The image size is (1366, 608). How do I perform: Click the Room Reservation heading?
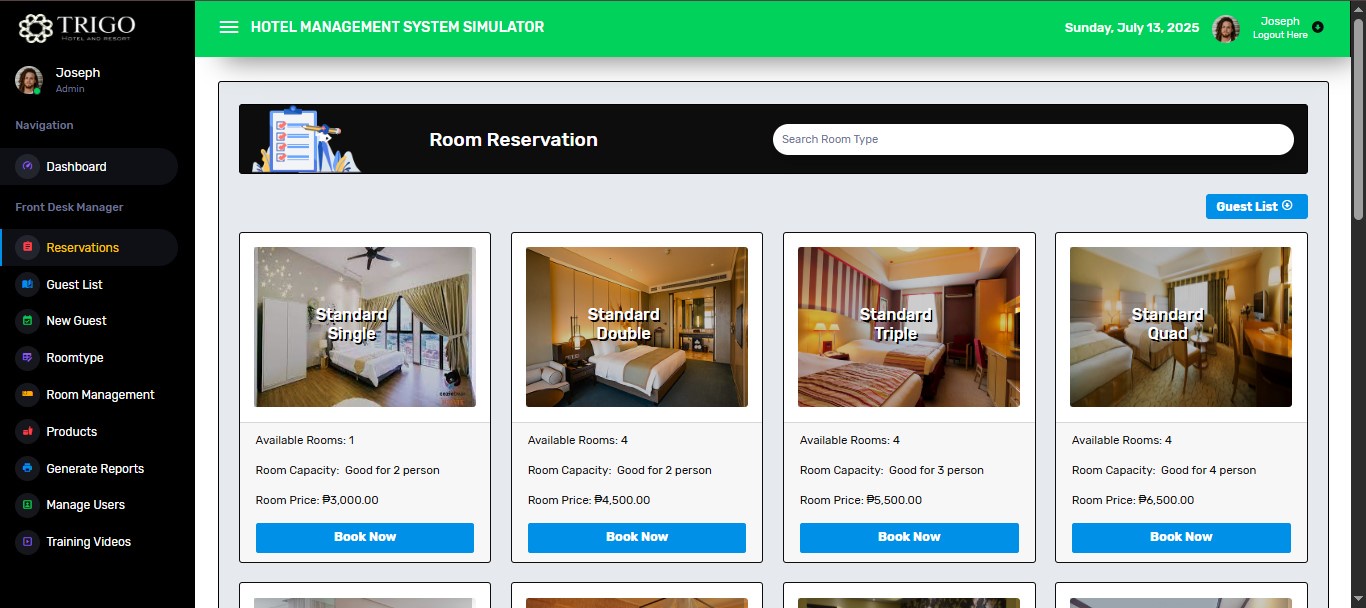pos(513,140)
